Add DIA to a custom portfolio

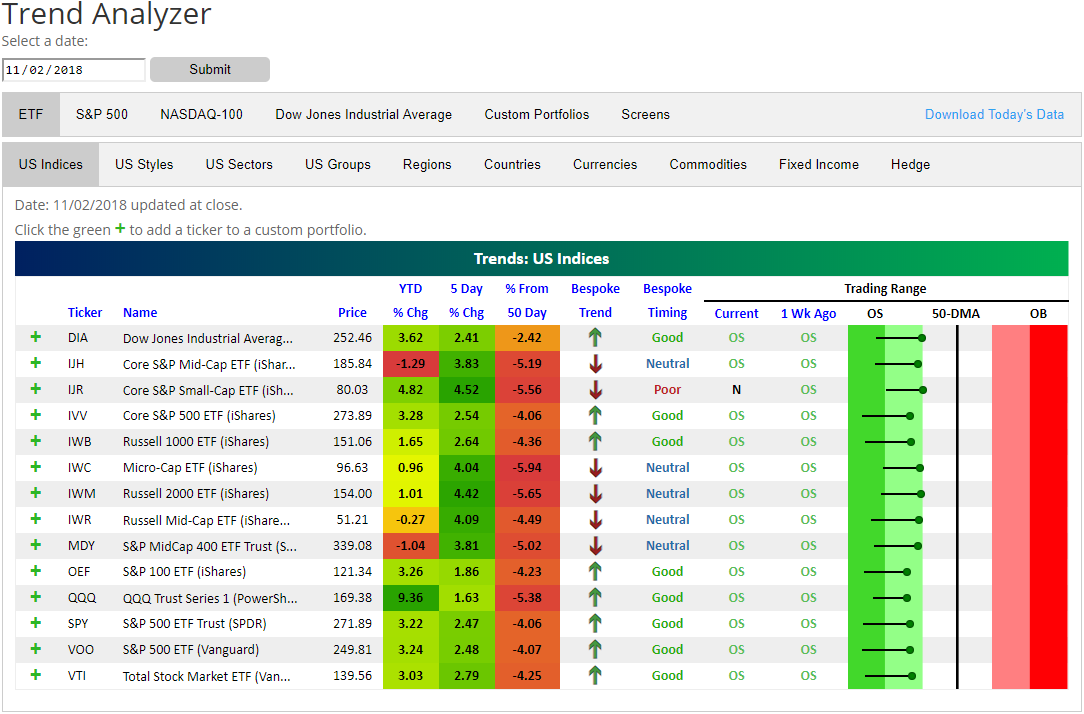tap(36, 338)
